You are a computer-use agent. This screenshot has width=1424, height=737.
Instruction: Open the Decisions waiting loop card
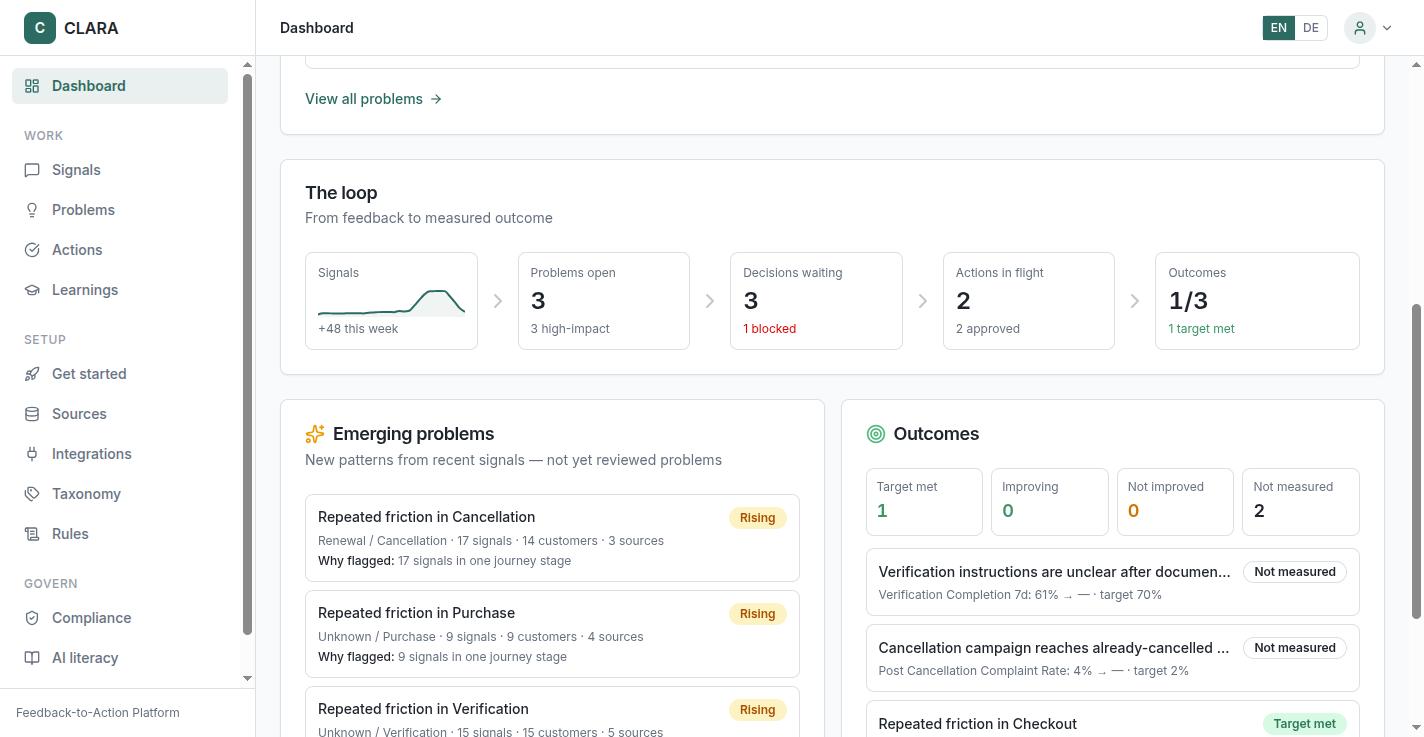816,301
